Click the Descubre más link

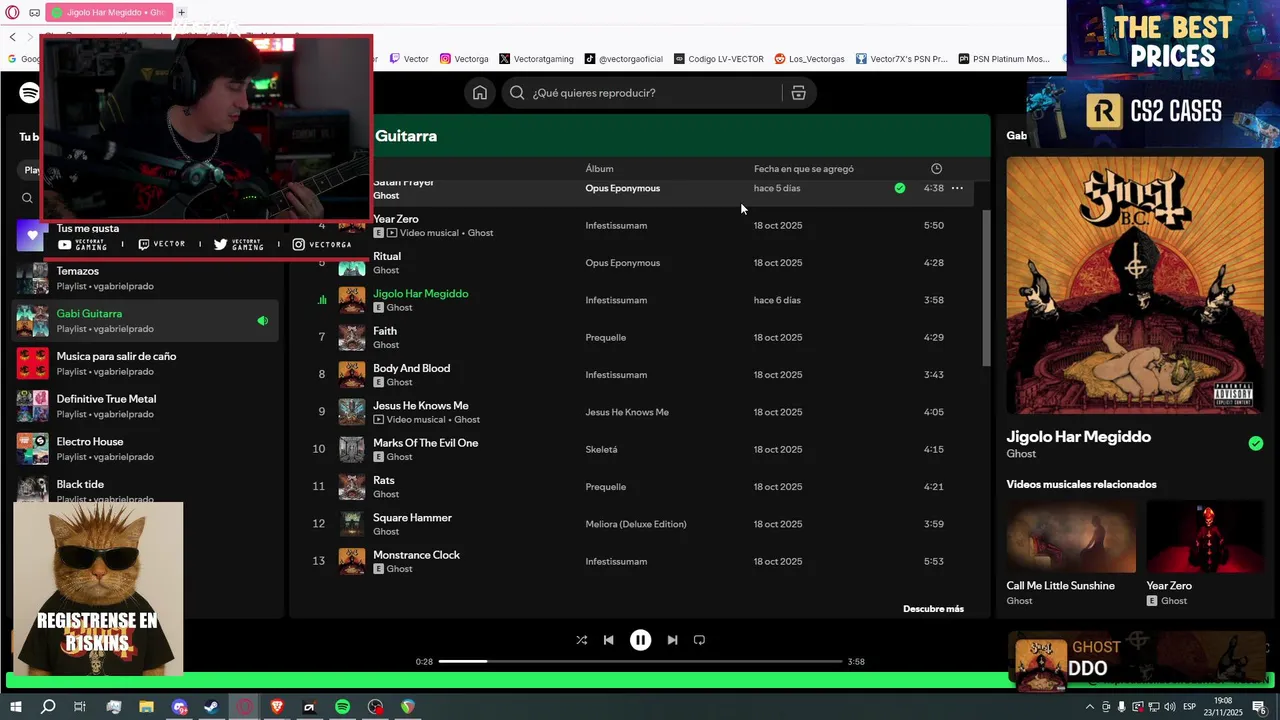pos(933,609)
